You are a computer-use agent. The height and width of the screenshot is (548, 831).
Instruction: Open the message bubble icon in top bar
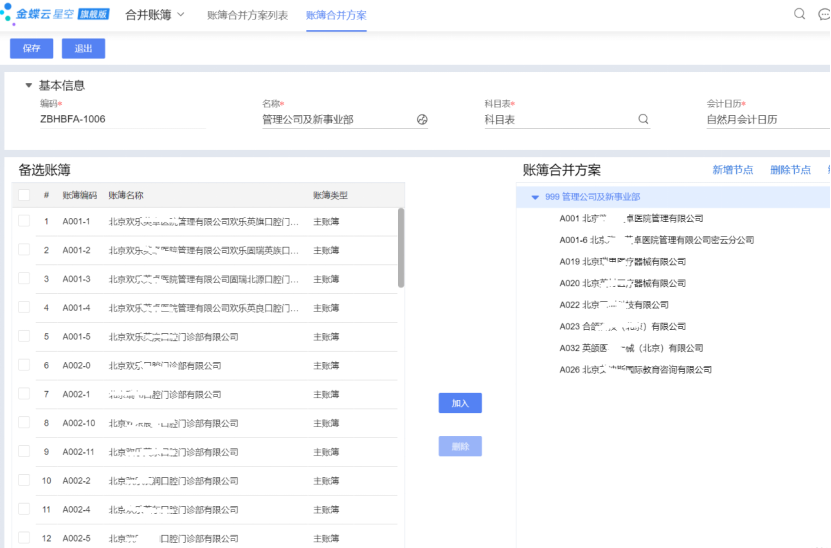click(x=824, y=14)
